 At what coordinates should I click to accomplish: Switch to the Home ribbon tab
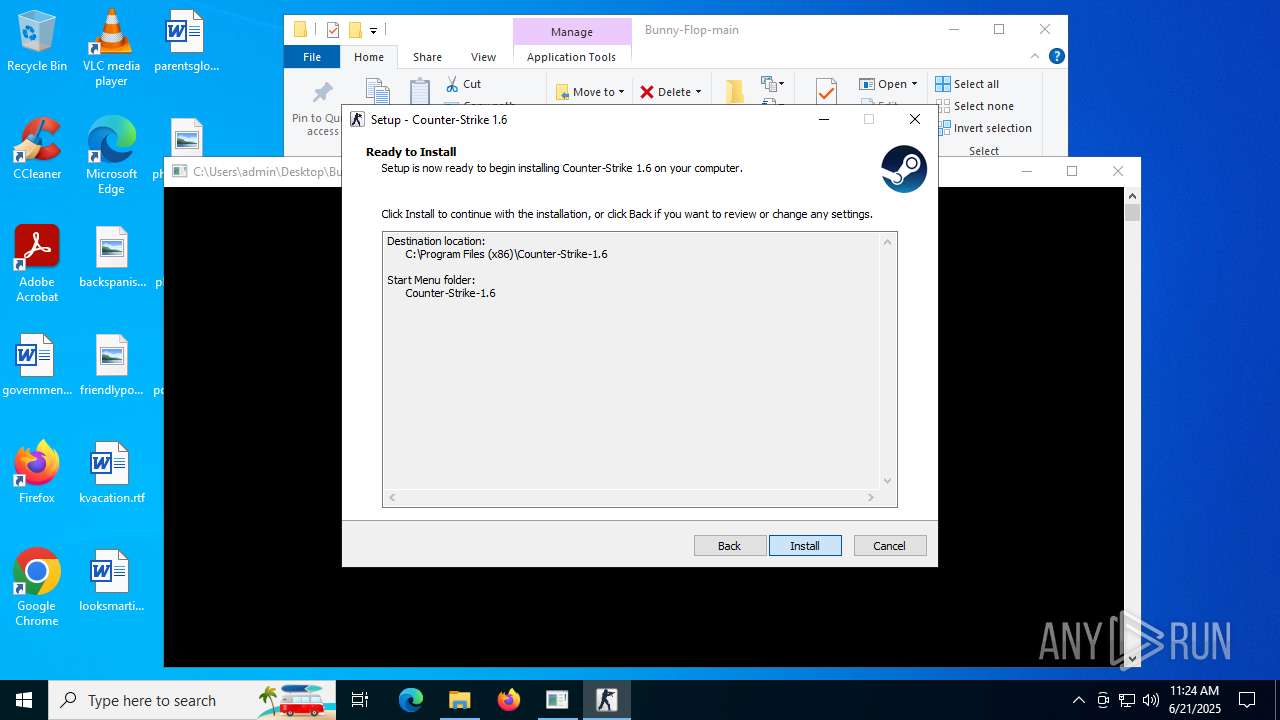tap(369, 57)
